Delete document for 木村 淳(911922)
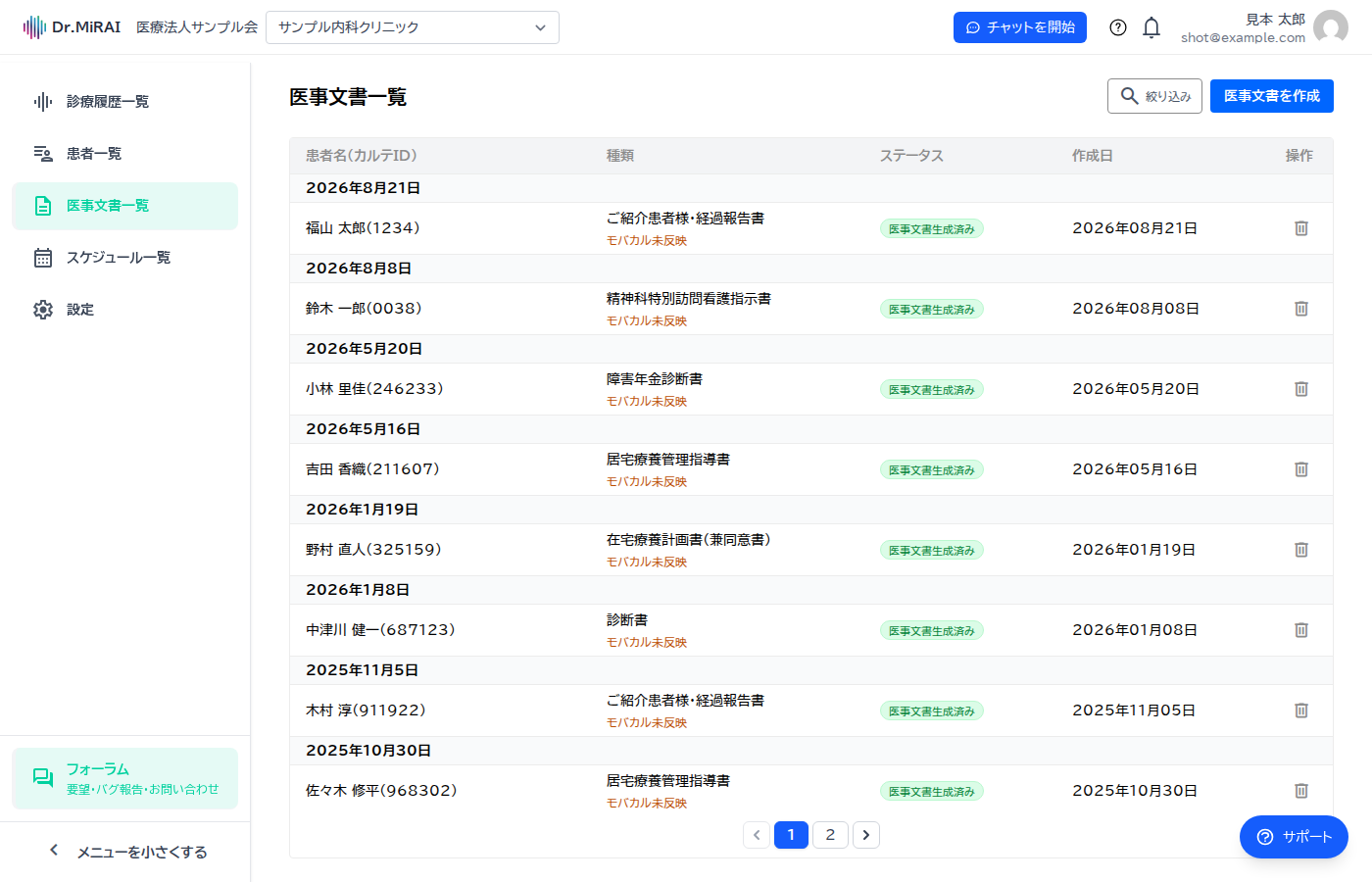 coord(1301,710)
